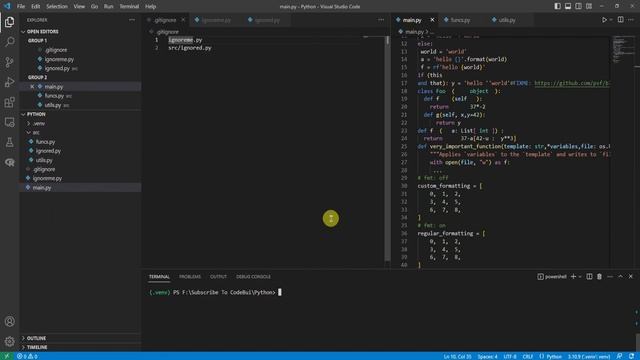Open the Go menu
The width and height of the screenshot is (640, 360).
pyautogui.click(x=94, y=6)
